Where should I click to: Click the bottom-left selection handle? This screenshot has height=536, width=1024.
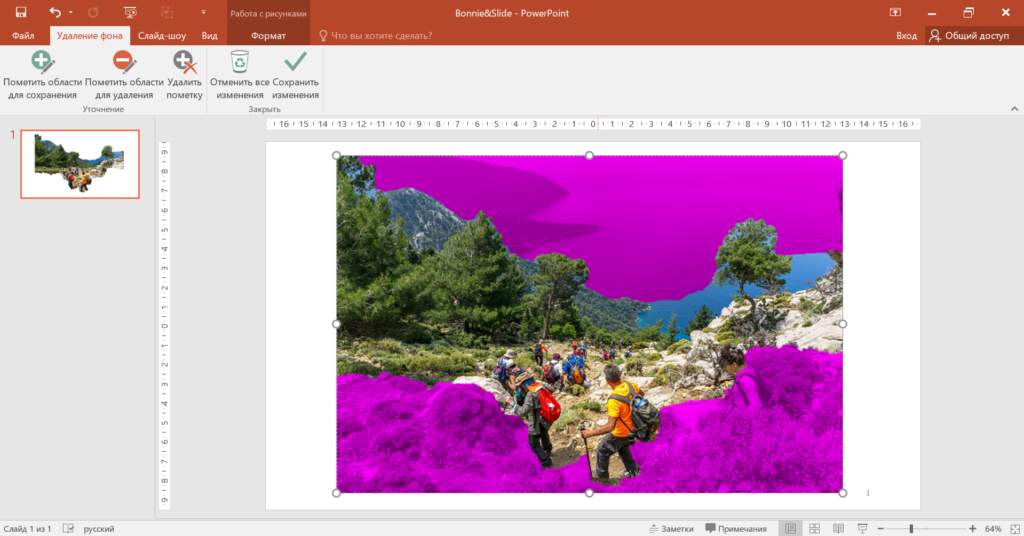336,493
